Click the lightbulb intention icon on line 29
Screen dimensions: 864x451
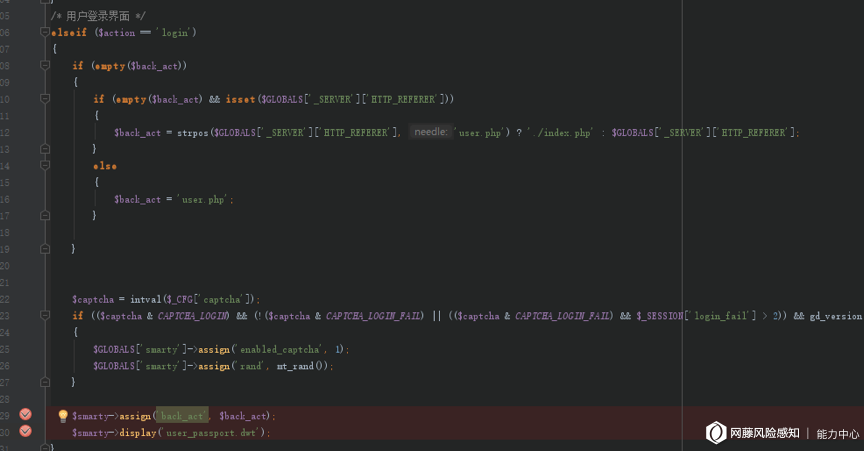coord(63,416)
